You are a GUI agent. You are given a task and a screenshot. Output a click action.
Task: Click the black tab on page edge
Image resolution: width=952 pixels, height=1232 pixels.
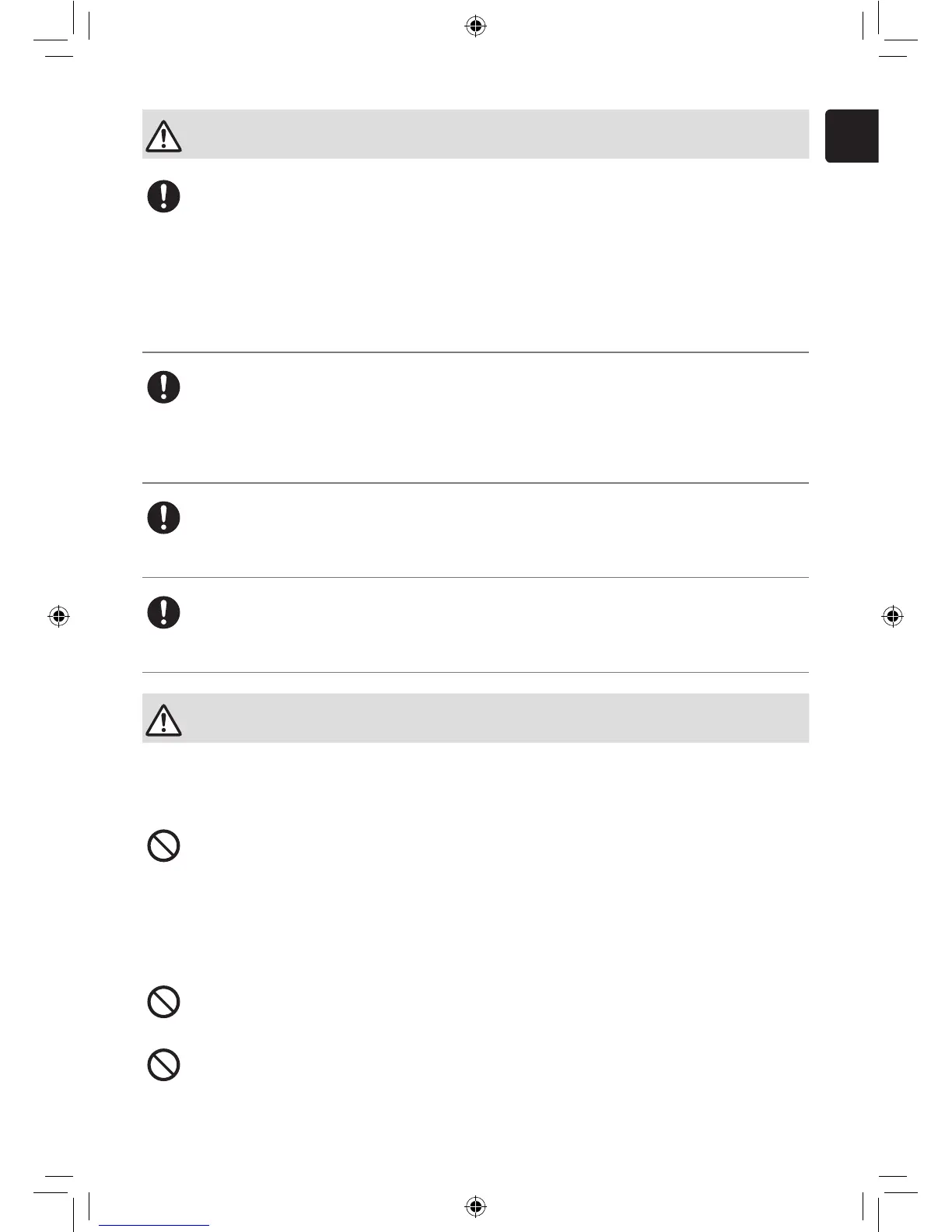coord(852,136)
